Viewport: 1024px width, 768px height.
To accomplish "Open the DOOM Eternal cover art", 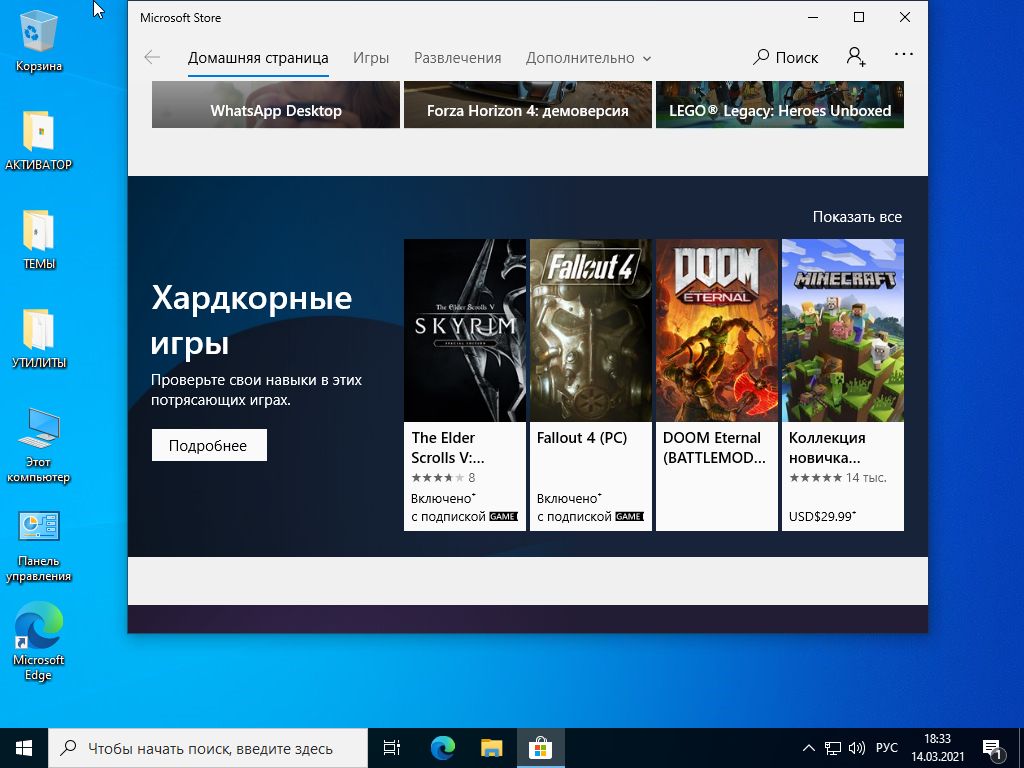I will 716,330.
